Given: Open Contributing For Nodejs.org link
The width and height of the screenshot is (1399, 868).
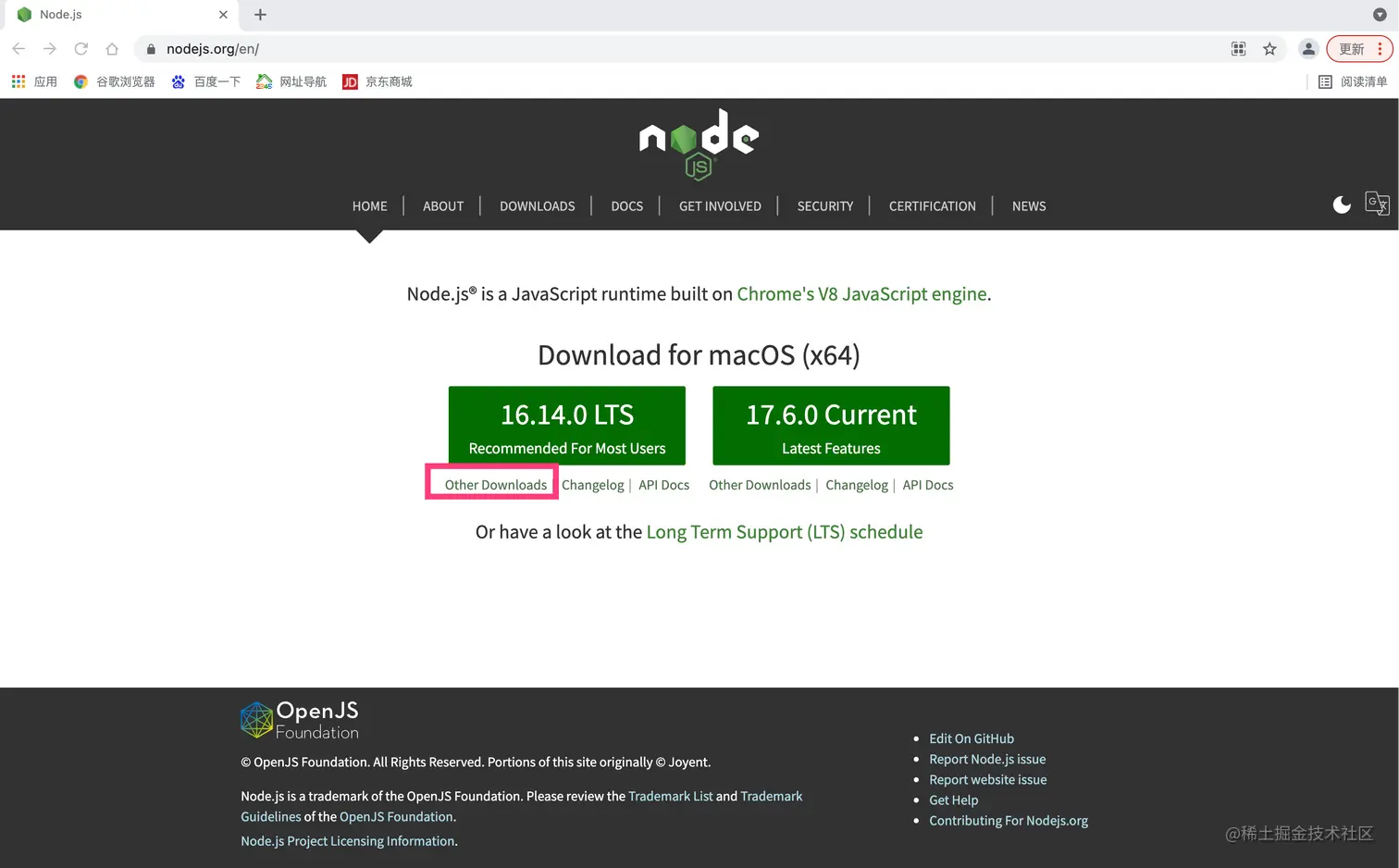Looking at the screenshot, I should pos(1009,820).
